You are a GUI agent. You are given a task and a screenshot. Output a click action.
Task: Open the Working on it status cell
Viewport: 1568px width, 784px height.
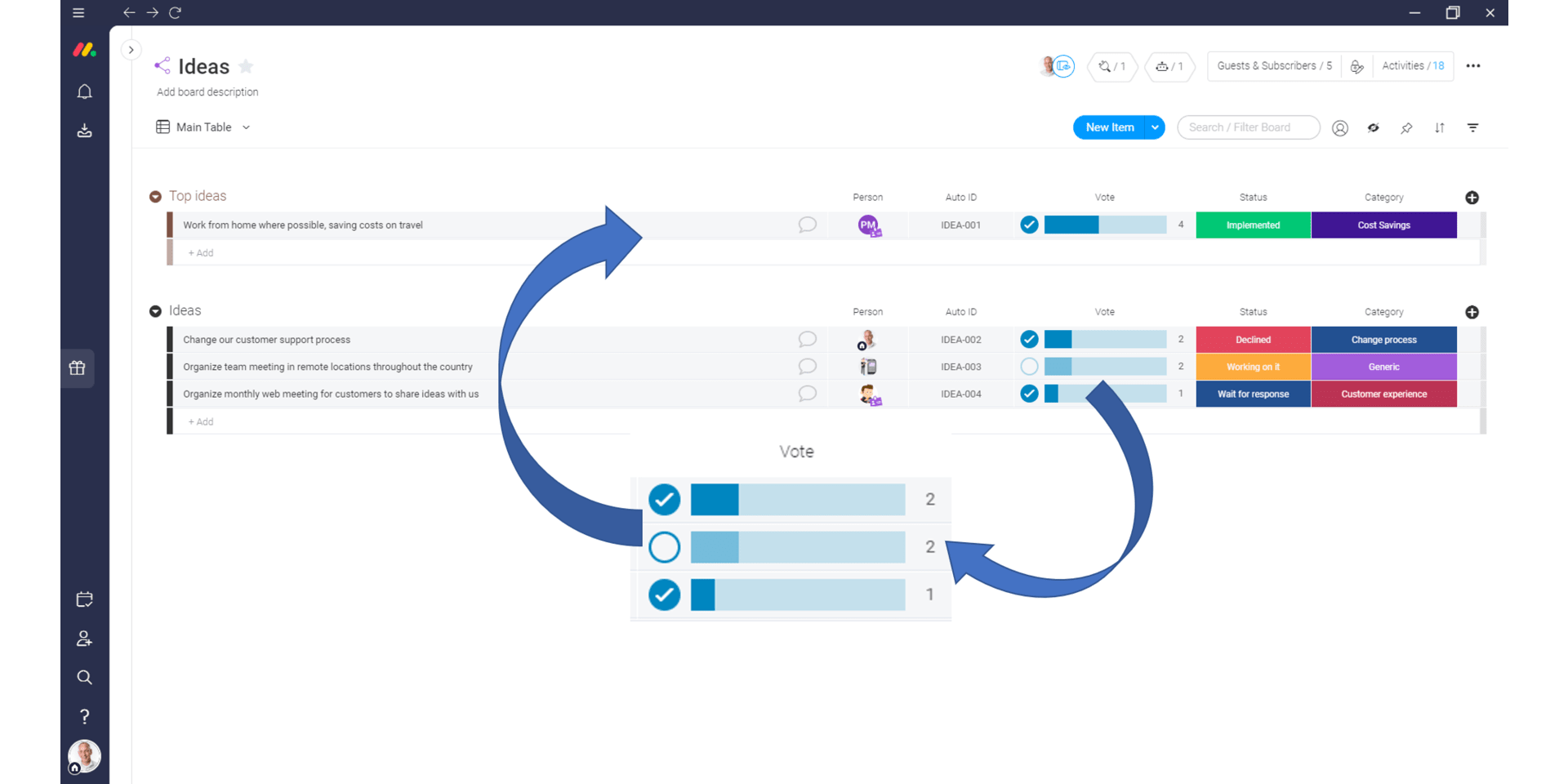(1254, 367)
